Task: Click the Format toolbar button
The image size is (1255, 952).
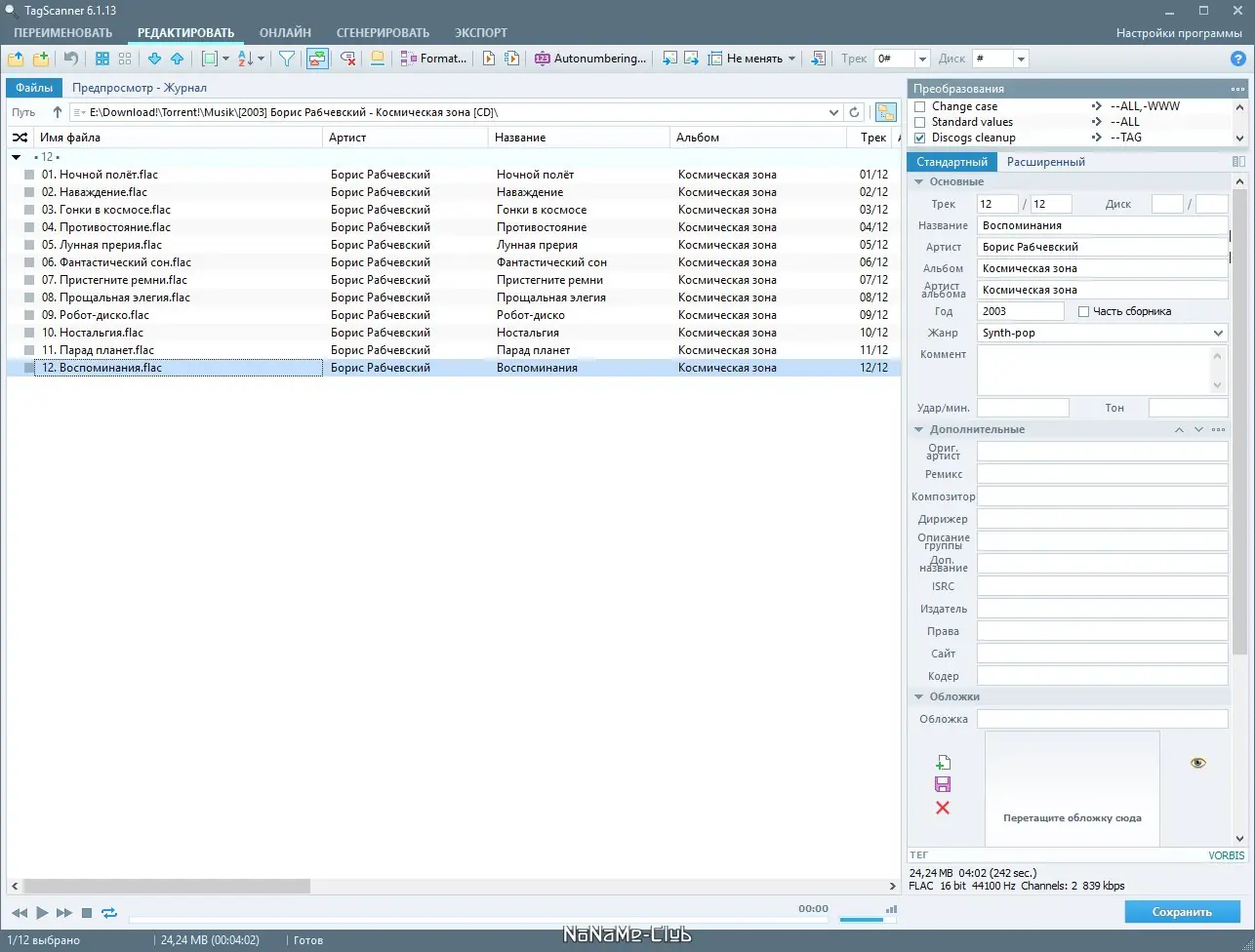Action: click(433, 59)
